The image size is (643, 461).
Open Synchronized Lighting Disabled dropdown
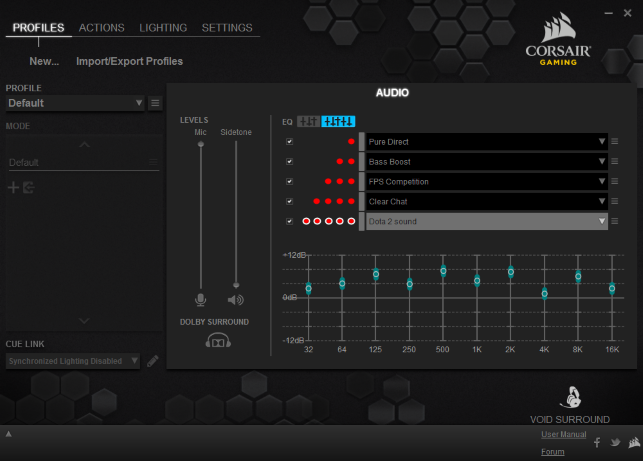73,361
